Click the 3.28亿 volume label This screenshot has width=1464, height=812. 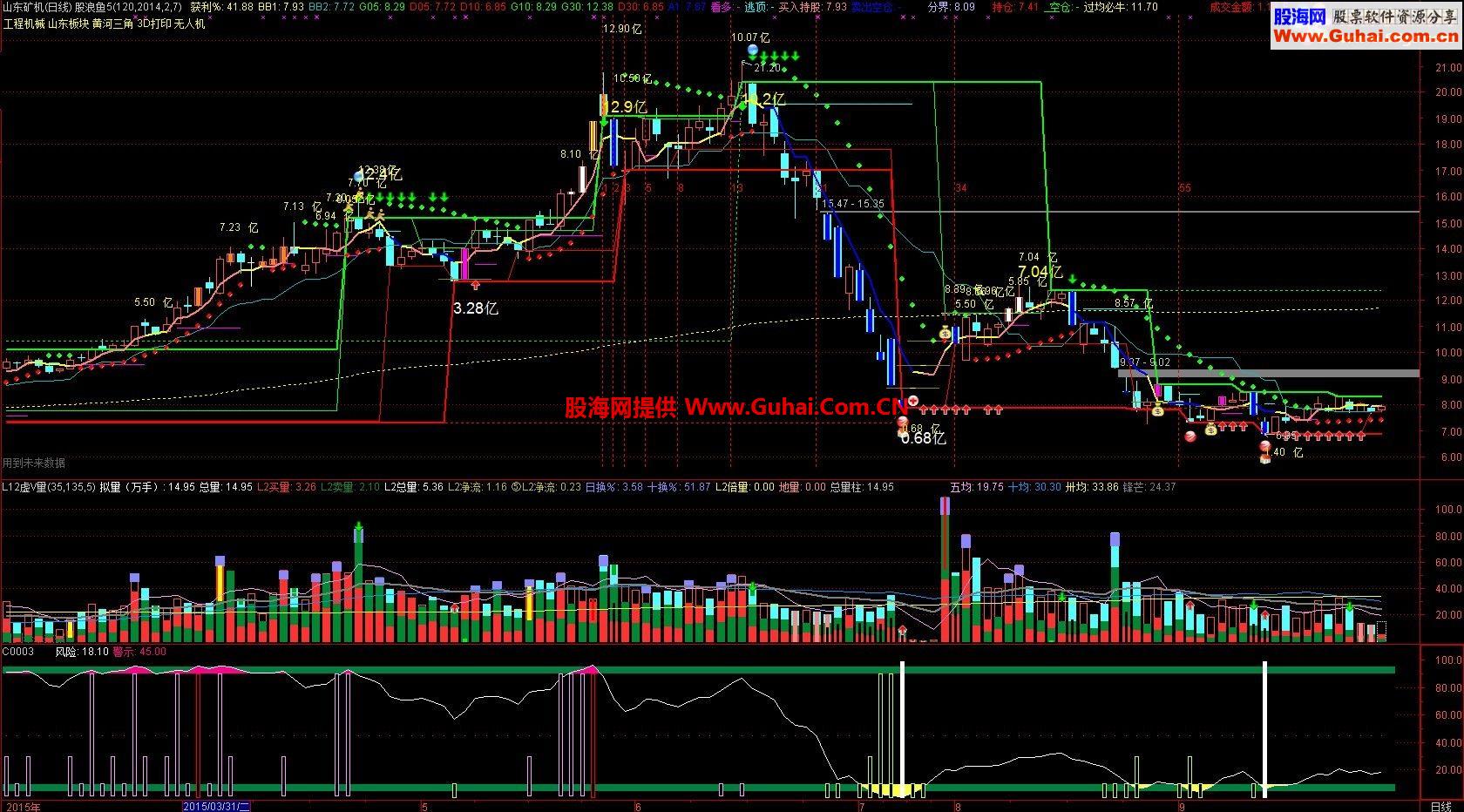click(475, 308)
